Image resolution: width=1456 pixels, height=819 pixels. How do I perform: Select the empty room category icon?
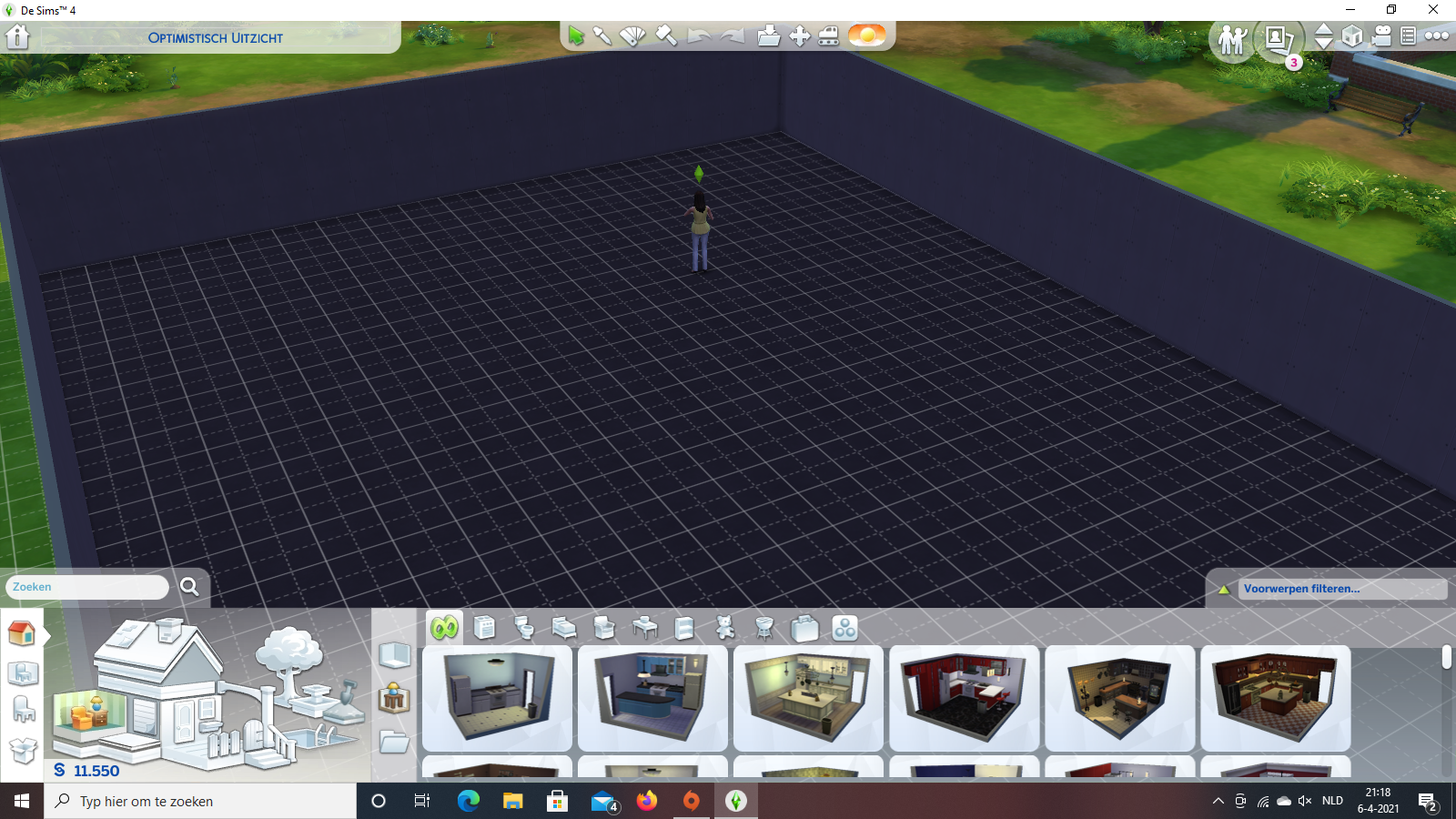click(x=395, y=655)
